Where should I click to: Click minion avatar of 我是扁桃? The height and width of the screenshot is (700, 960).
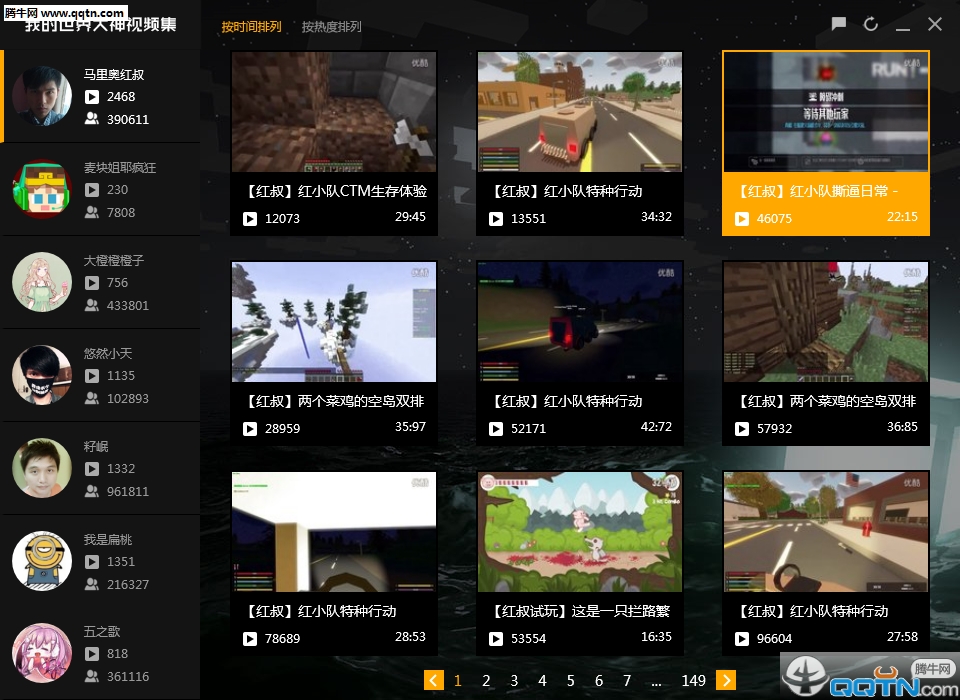[x=42, y=561]
